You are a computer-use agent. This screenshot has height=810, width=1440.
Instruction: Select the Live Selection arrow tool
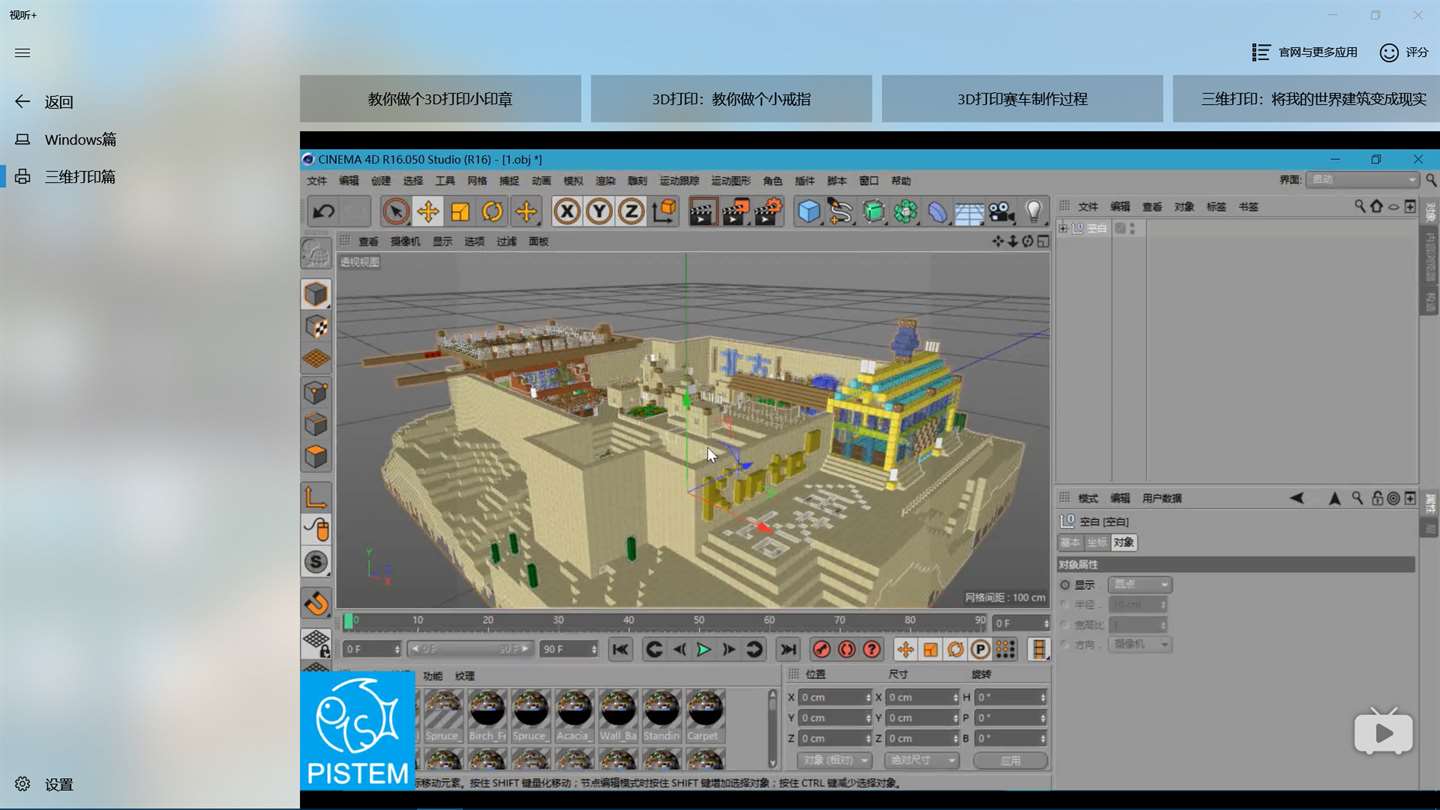coord(396,211)
